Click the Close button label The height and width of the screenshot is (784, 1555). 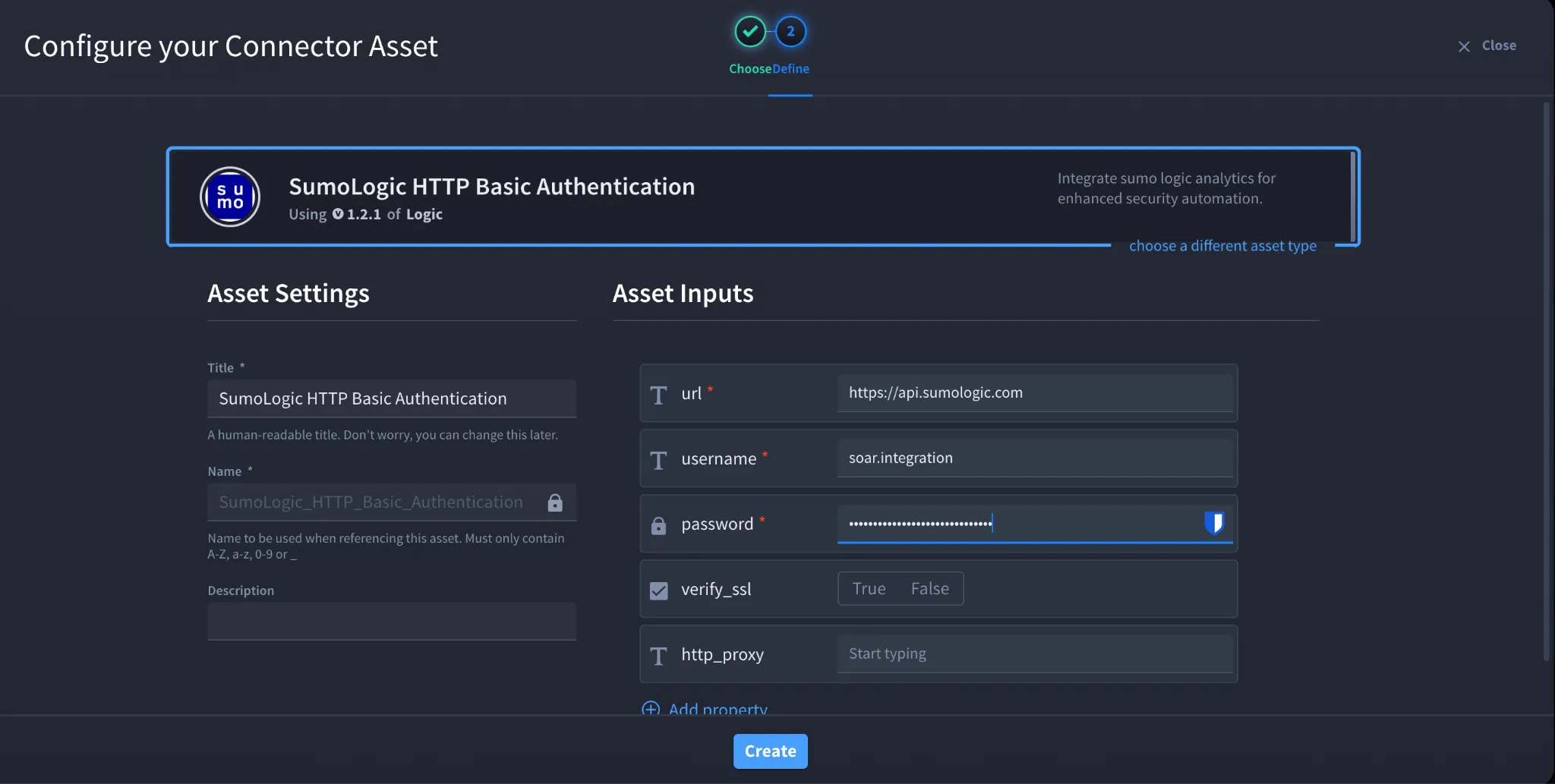pyautogui.click(x=1499, y=46)
